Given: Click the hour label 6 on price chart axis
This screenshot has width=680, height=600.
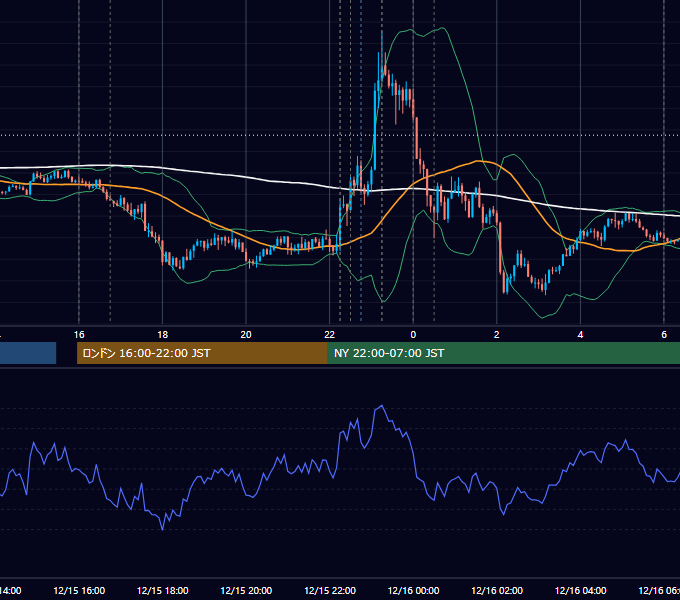Looking at the screenshot, I should (x=664, y=335).
